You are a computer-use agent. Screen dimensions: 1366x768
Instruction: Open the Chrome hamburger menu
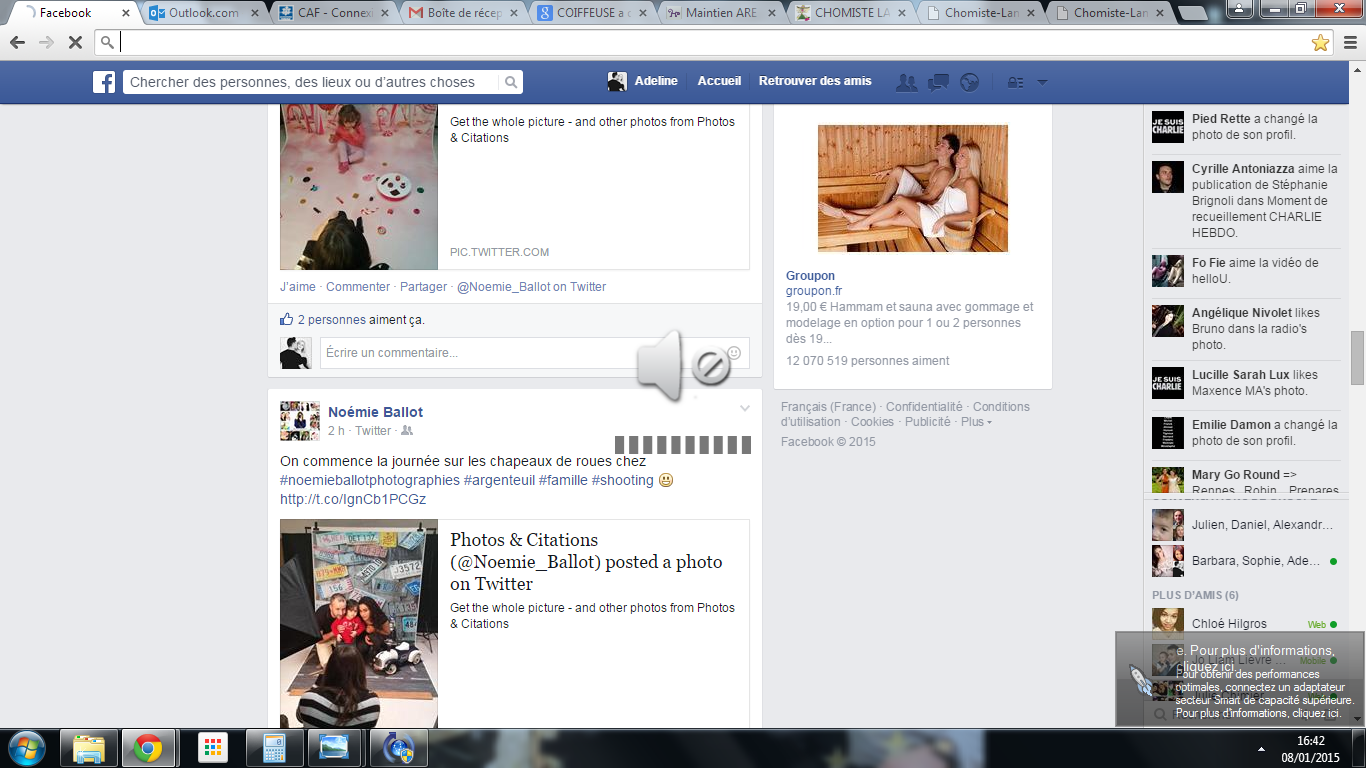point(1349,42)
